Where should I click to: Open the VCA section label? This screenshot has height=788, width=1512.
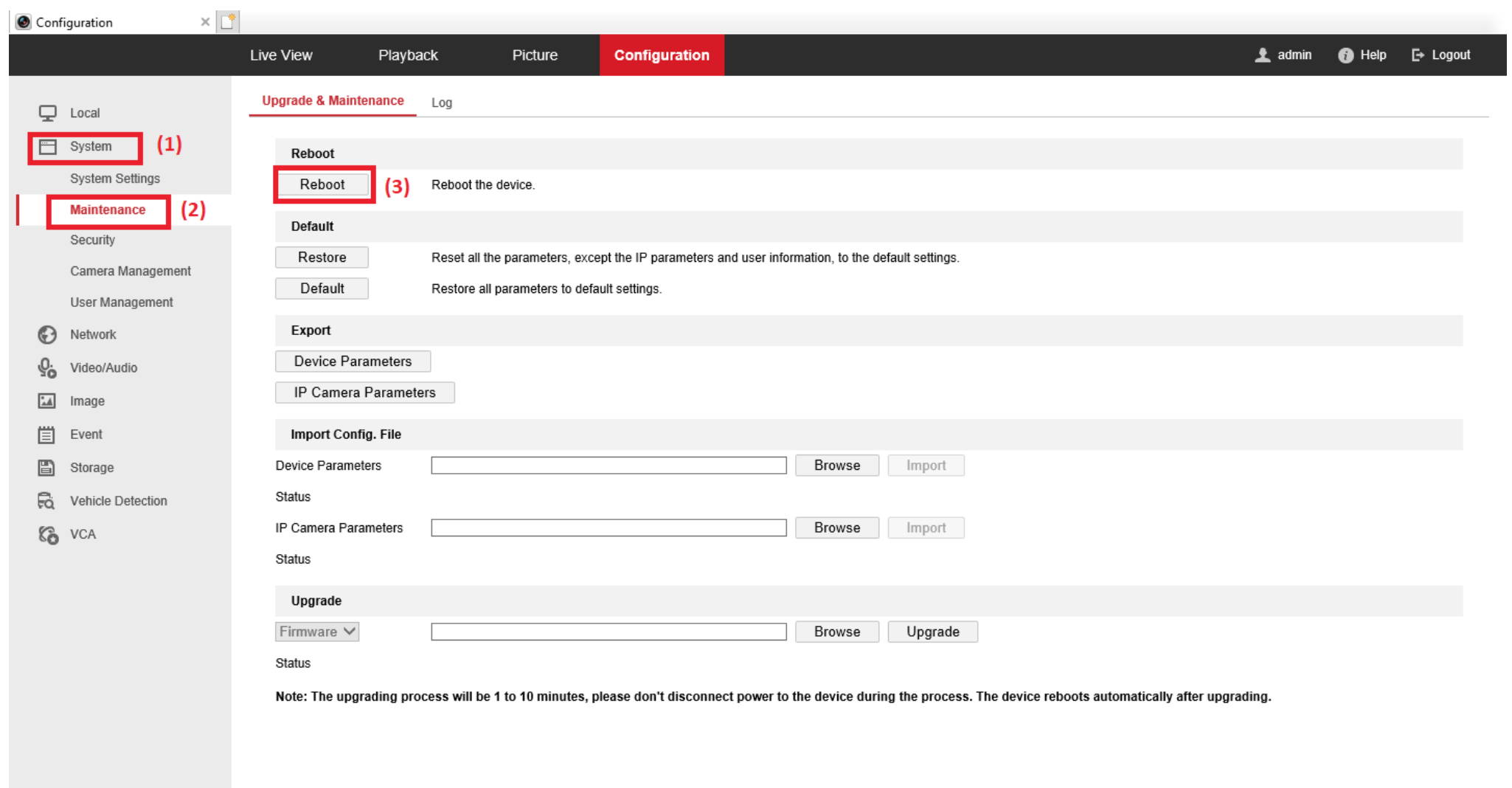[83, 534]
